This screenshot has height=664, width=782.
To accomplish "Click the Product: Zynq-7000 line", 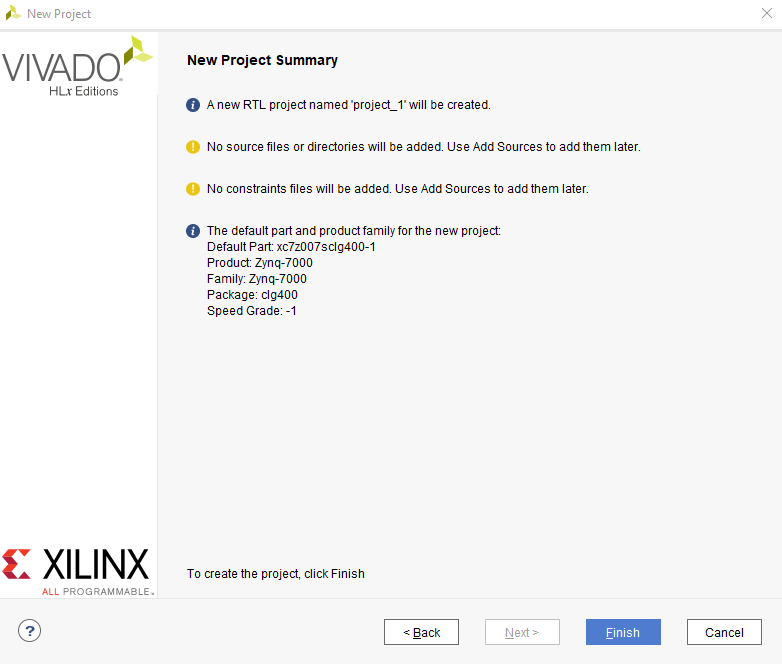I will [260, 263].
